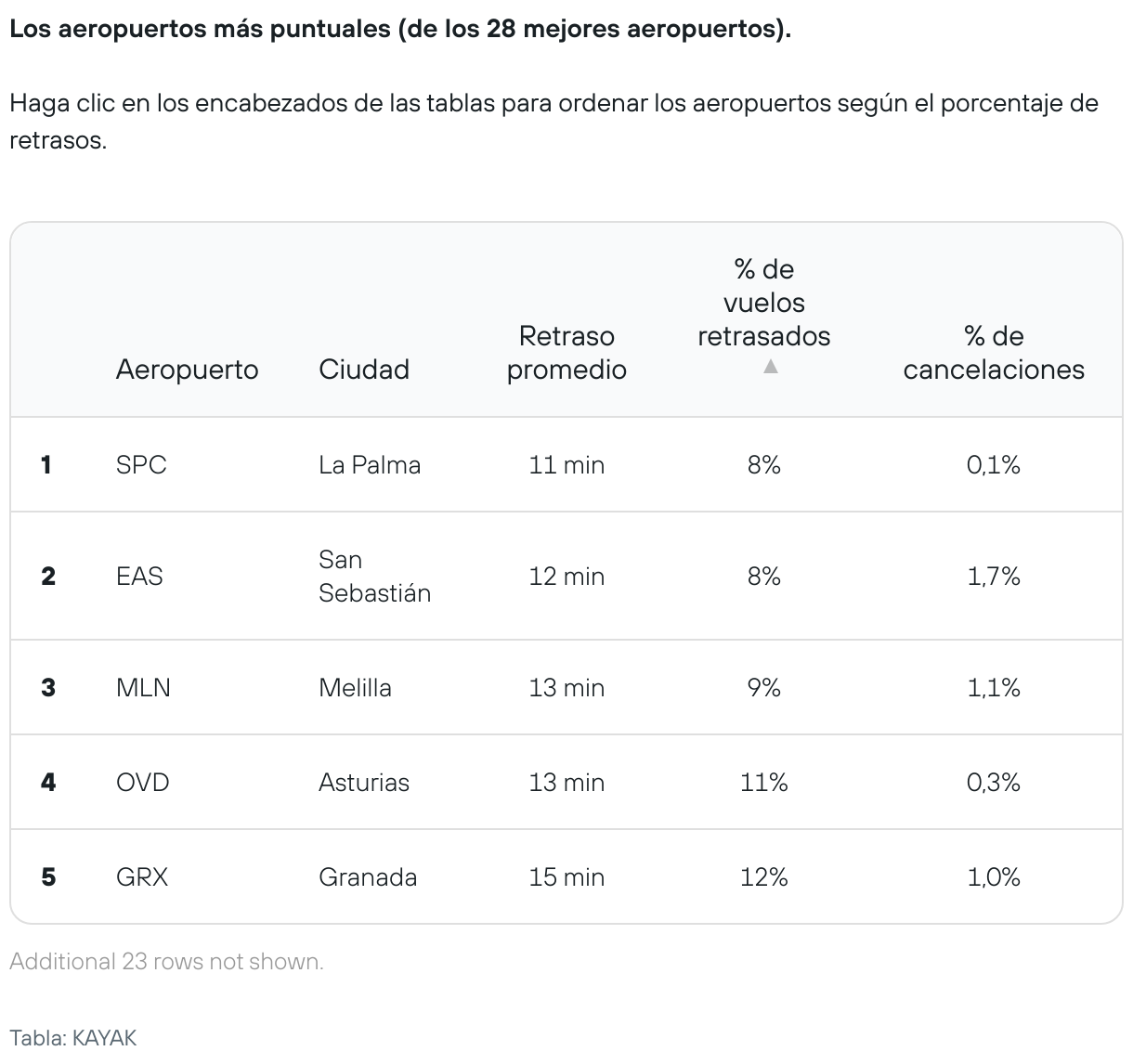Click the OVD airport code
The height and width of the screenshot is (1064, 1133).
(x=143, y=783)
